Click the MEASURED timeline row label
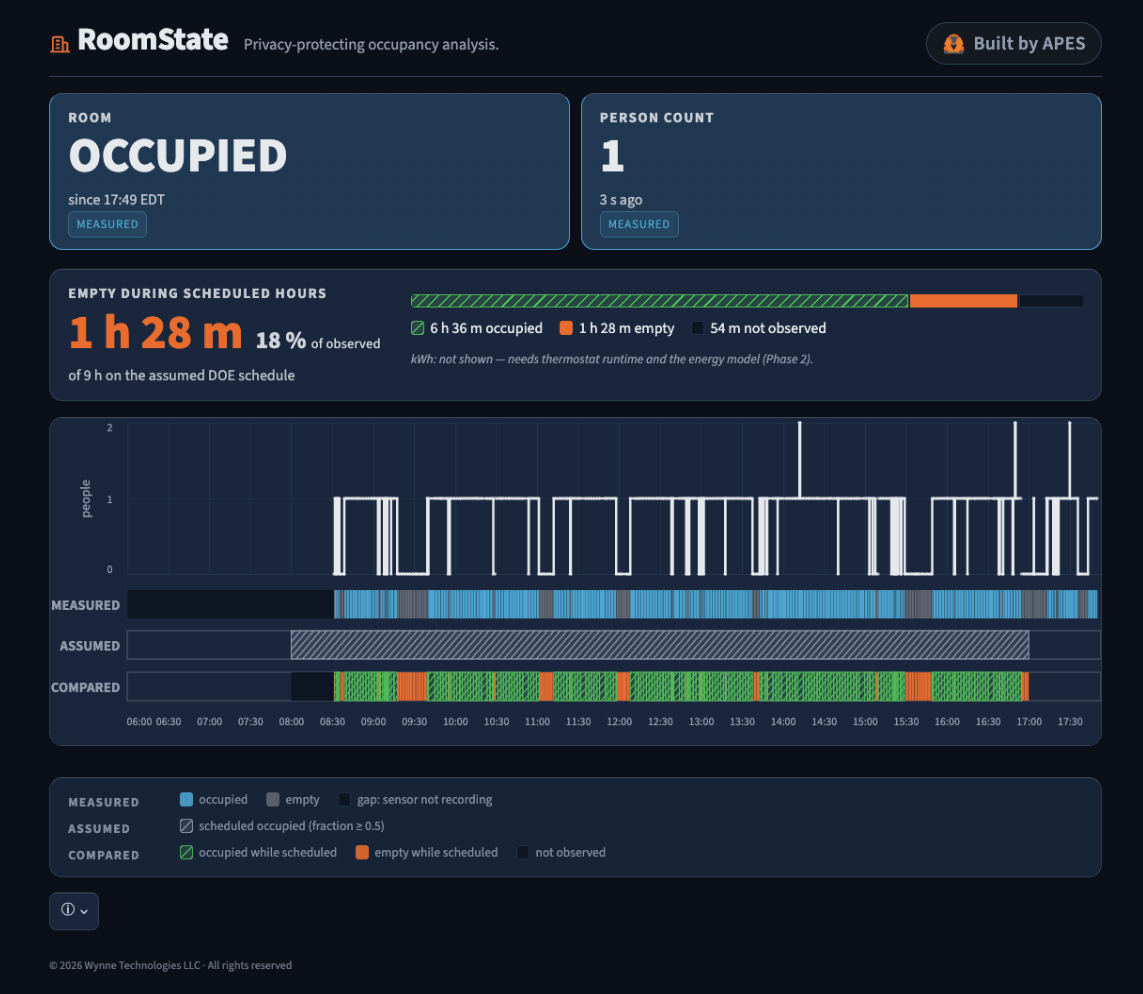The height and width of the screenshot is (994, 1143). click(x=85, y=606)
